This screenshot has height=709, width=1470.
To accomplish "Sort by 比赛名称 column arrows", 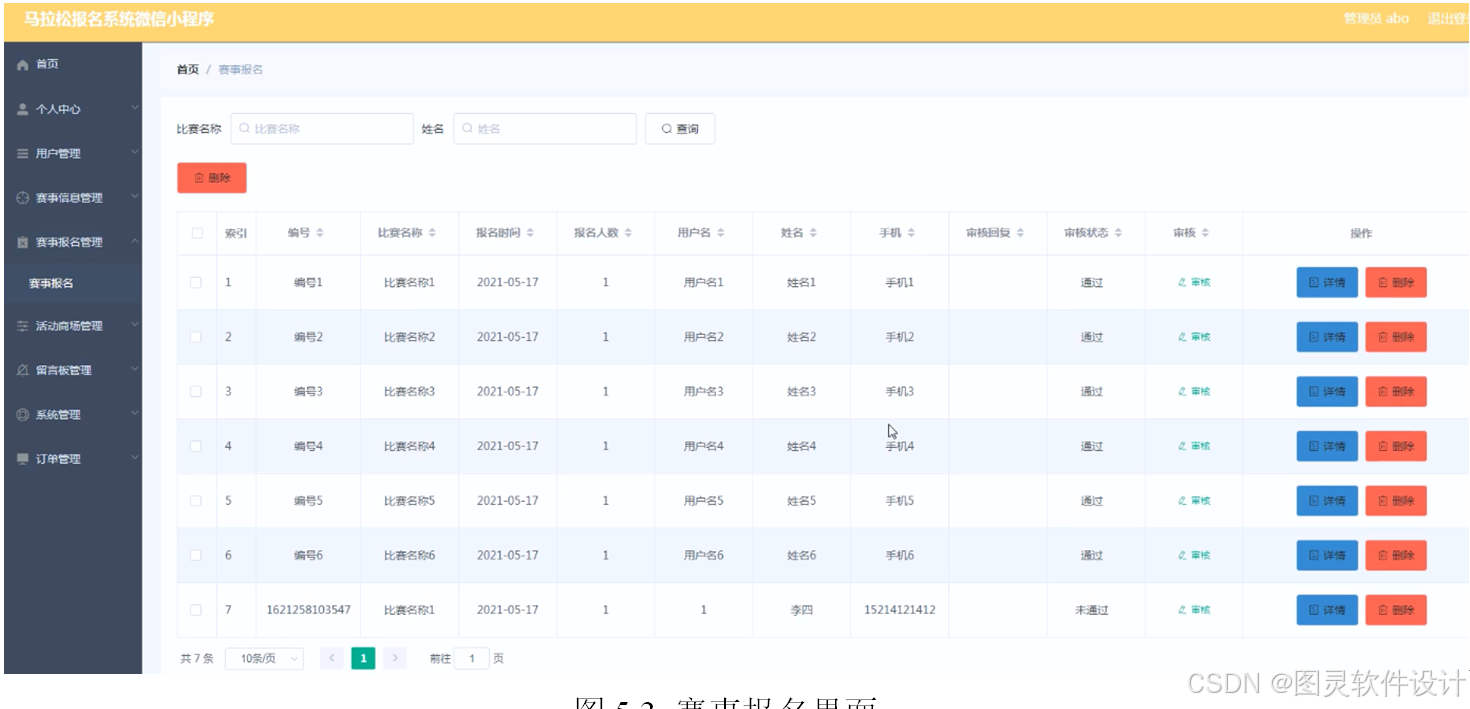I will [x=432, y=233].
